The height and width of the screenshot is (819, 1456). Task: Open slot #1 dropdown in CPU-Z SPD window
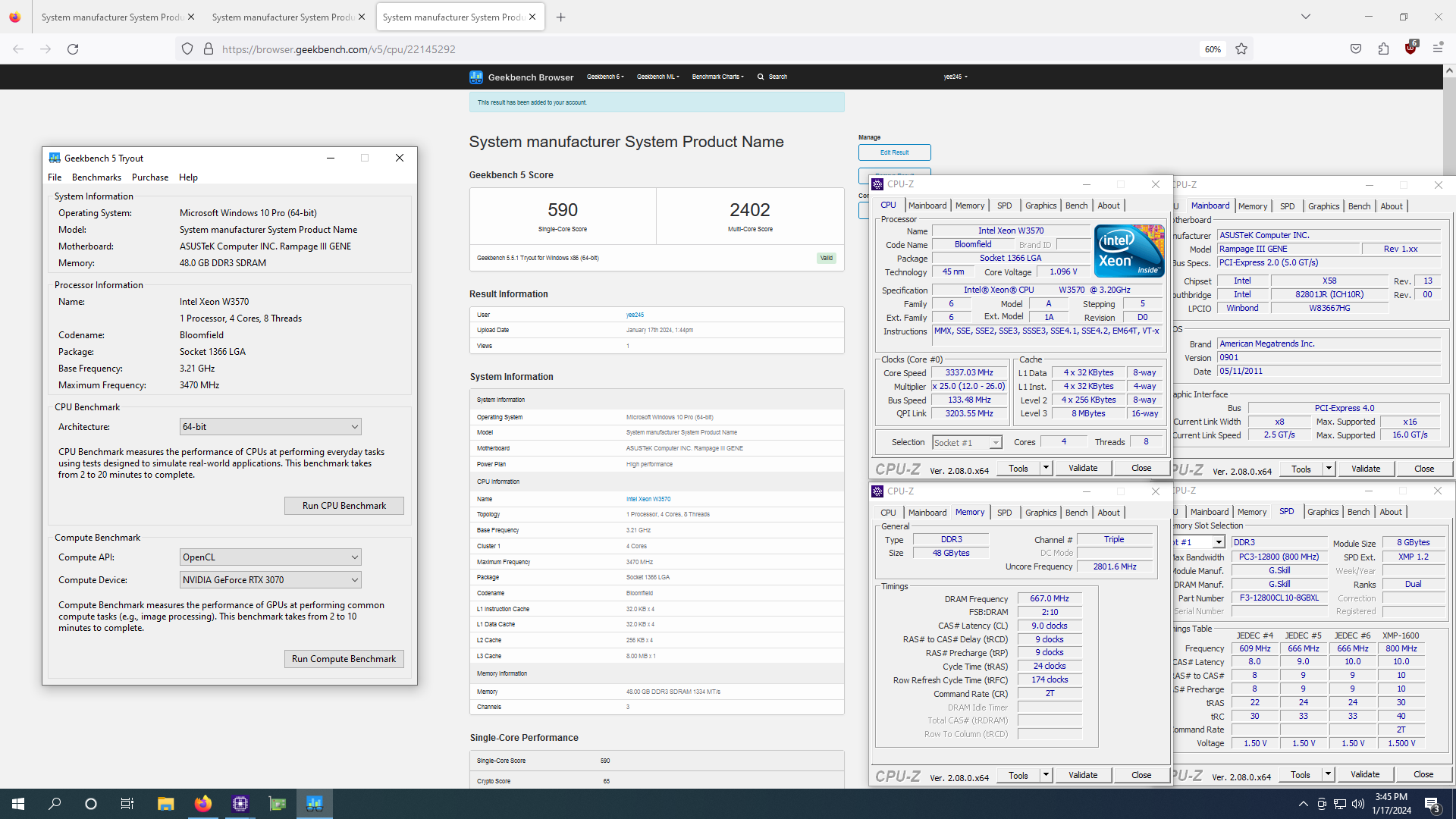[x=1218, y=542]
